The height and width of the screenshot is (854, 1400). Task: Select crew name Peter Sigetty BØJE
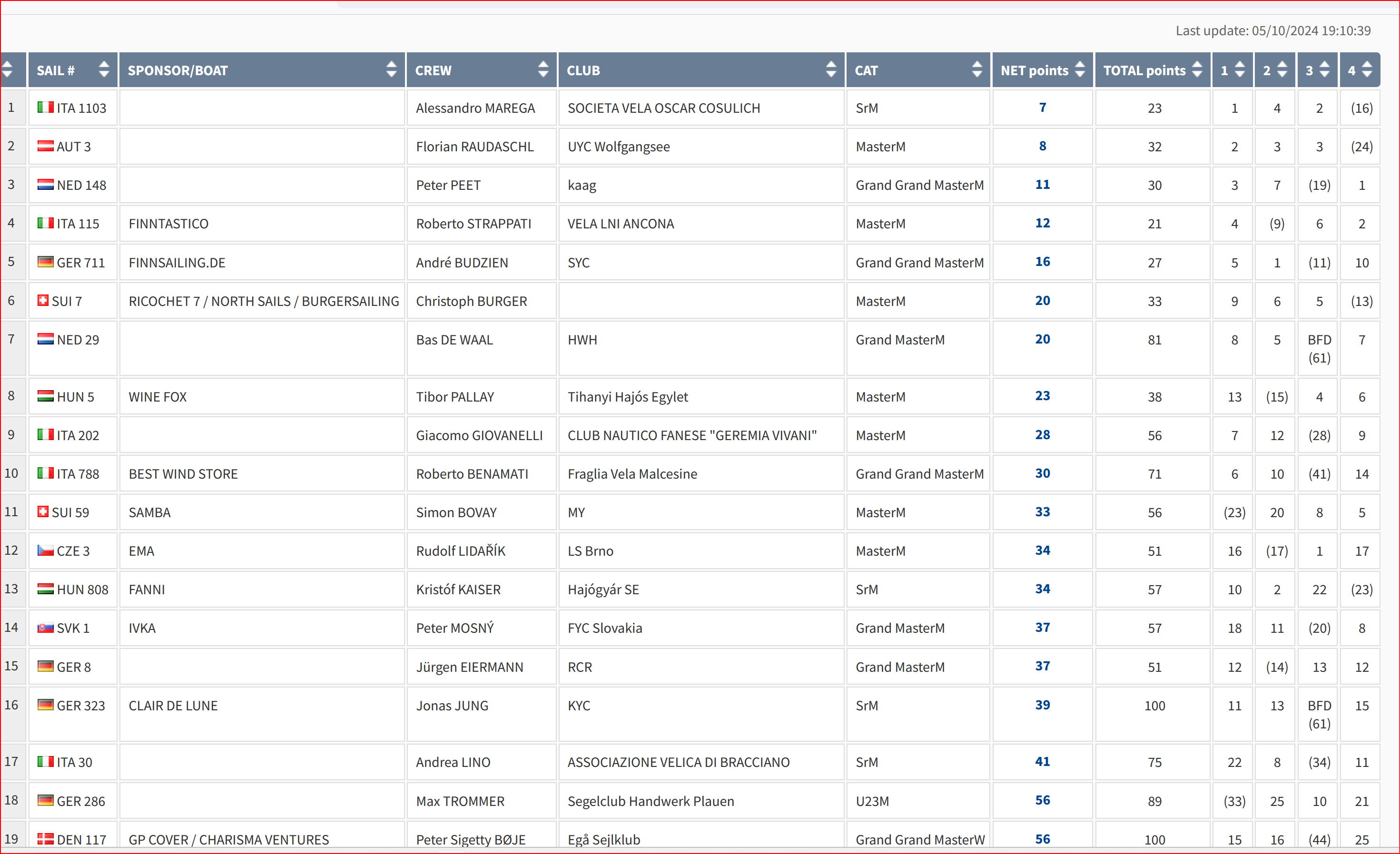click(471, 839)
